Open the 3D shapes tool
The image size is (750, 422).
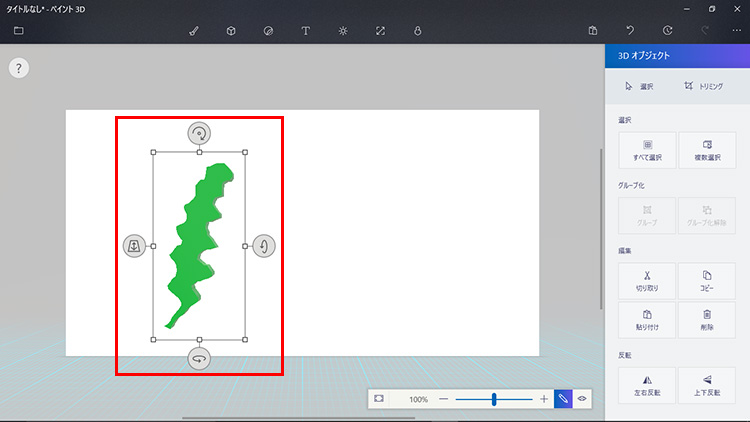point(231,30)
